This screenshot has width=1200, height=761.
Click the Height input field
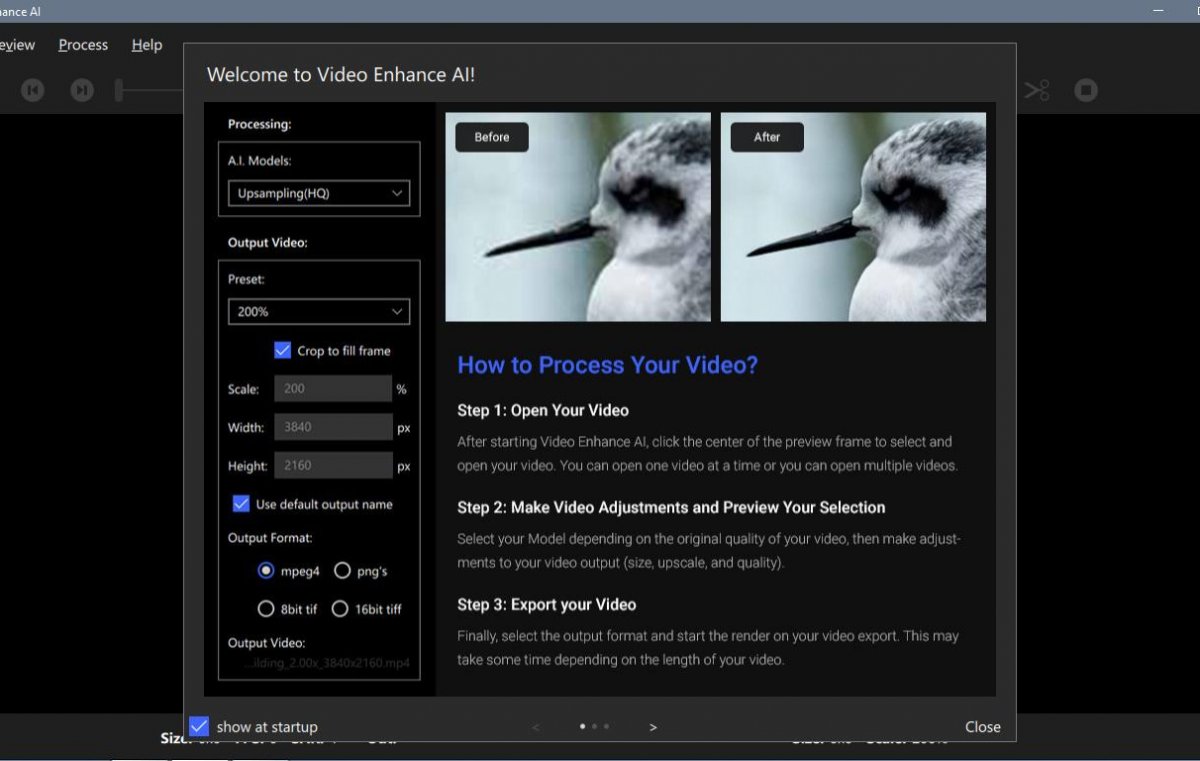333,465
